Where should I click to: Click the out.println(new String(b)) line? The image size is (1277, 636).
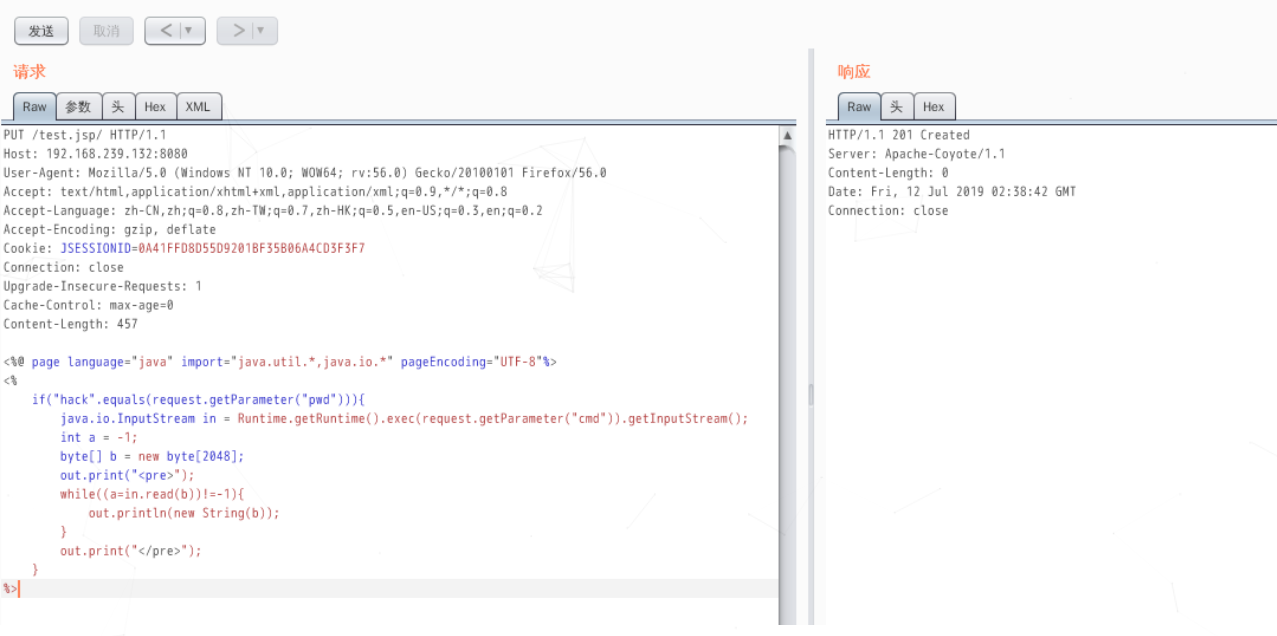184,514
